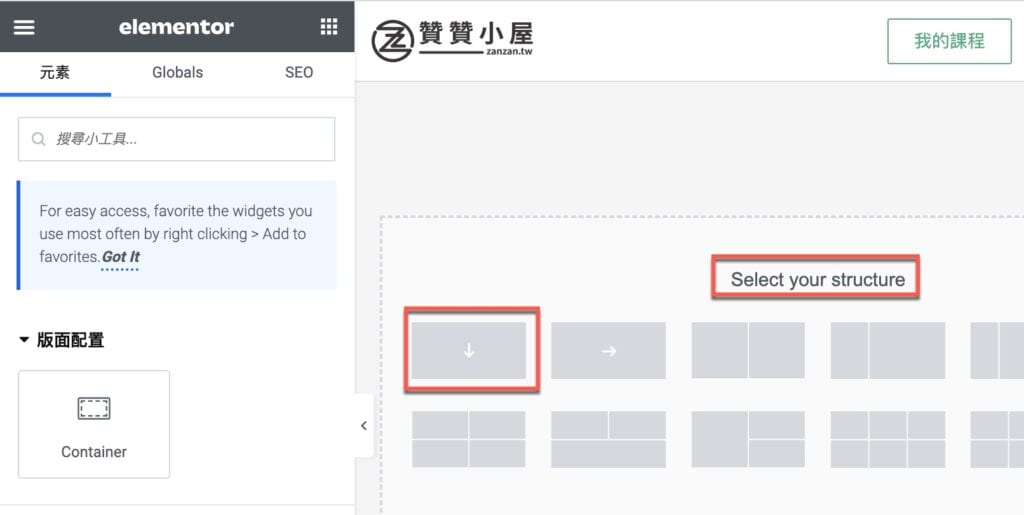1024x515 pixels.
Task: Open the Elementor hamburger menu
Action: click(x=24, y=27)
